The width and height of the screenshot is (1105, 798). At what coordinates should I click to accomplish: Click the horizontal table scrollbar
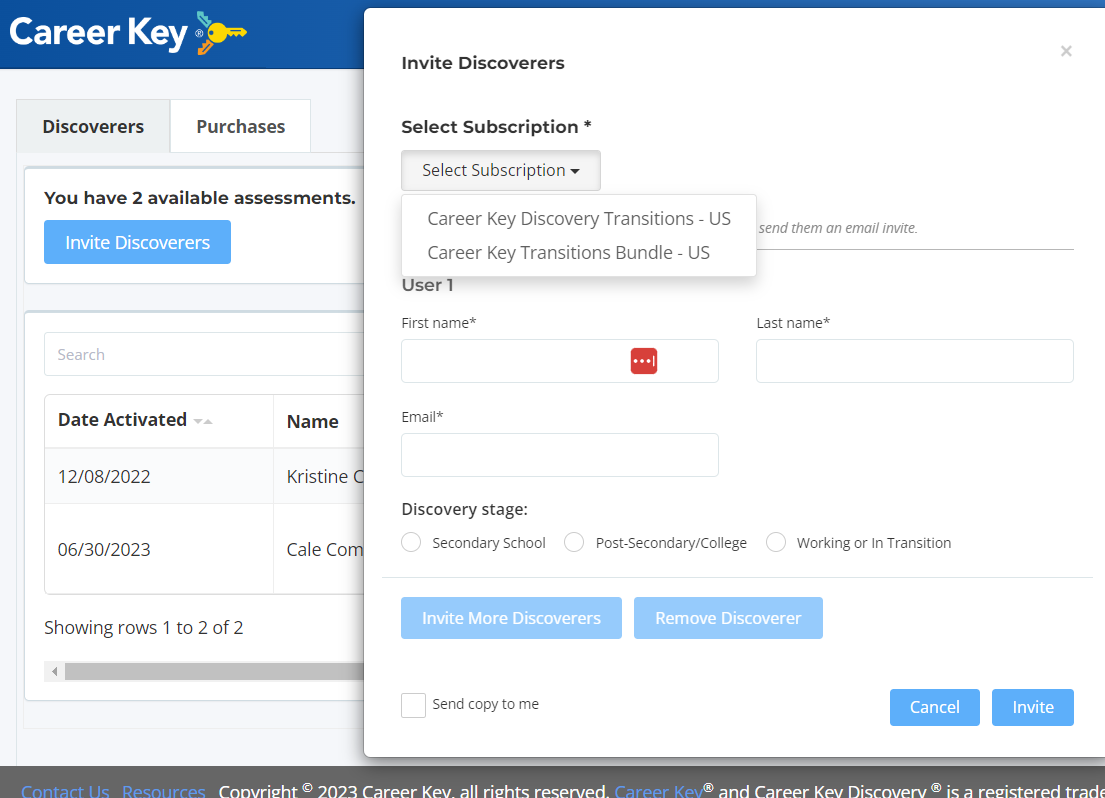coord(214,671)
